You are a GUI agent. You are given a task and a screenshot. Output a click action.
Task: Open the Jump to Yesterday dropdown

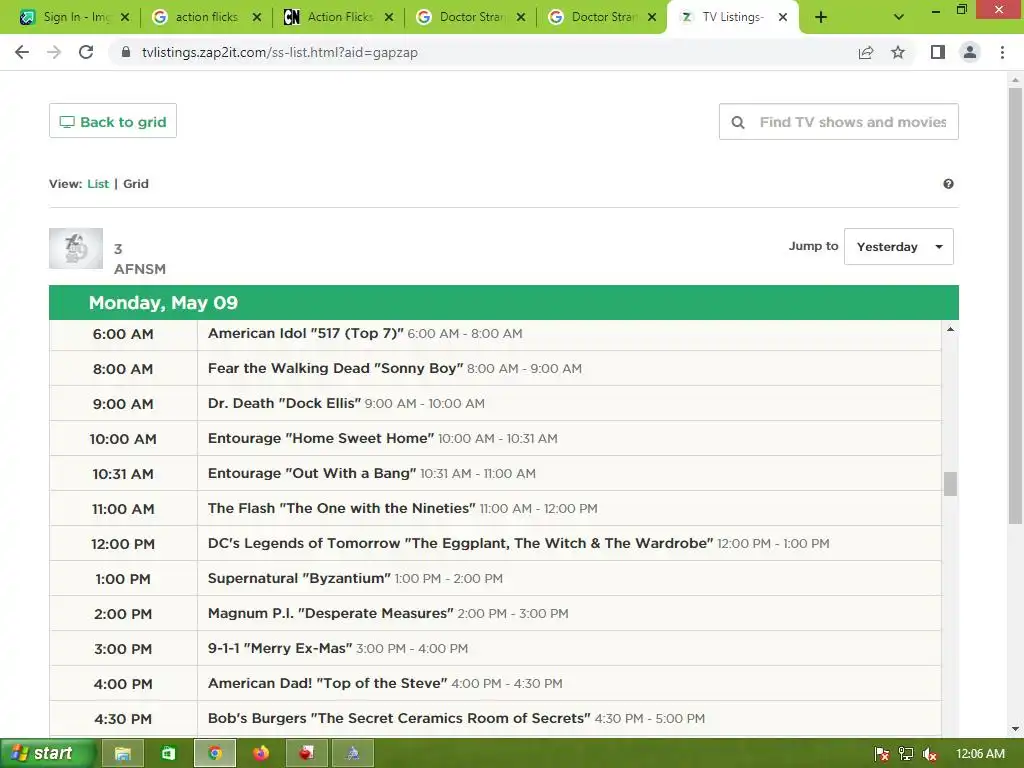(x=899, y=246)
